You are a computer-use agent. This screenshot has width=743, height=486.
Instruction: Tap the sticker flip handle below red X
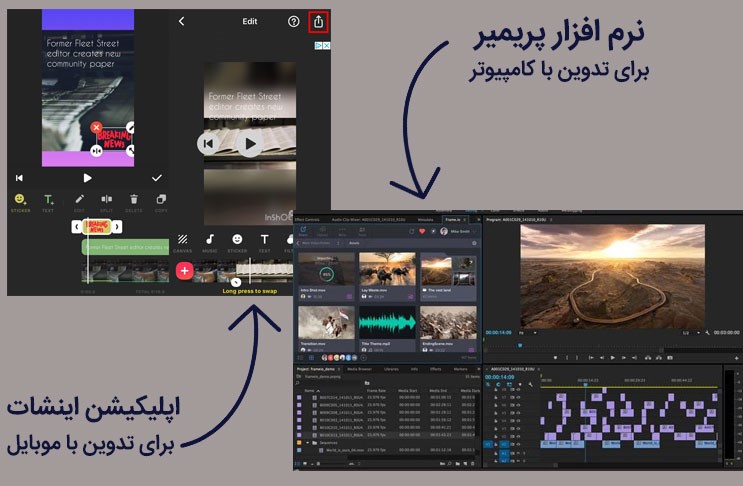(x=96, y=151)
